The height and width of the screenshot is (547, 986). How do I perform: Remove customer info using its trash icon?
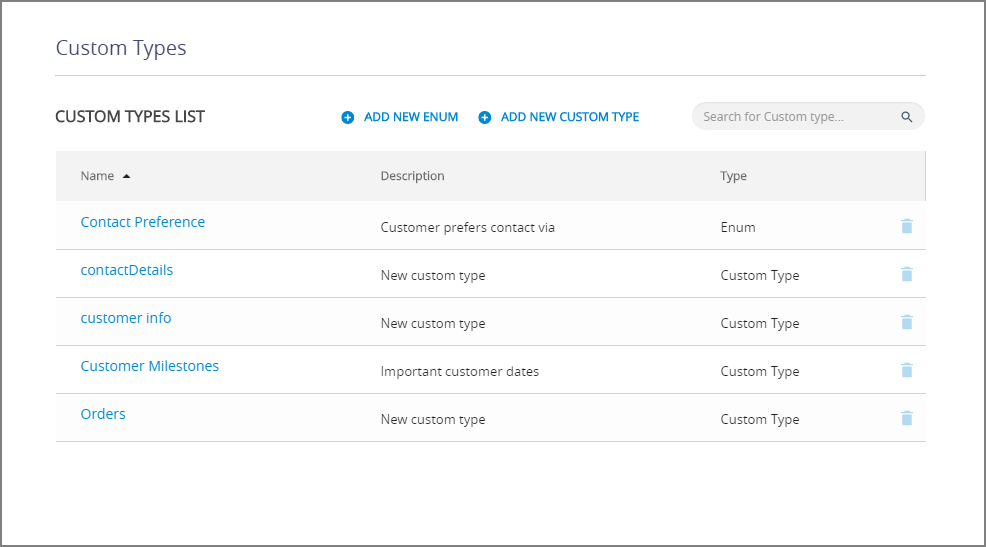[906, 323]
